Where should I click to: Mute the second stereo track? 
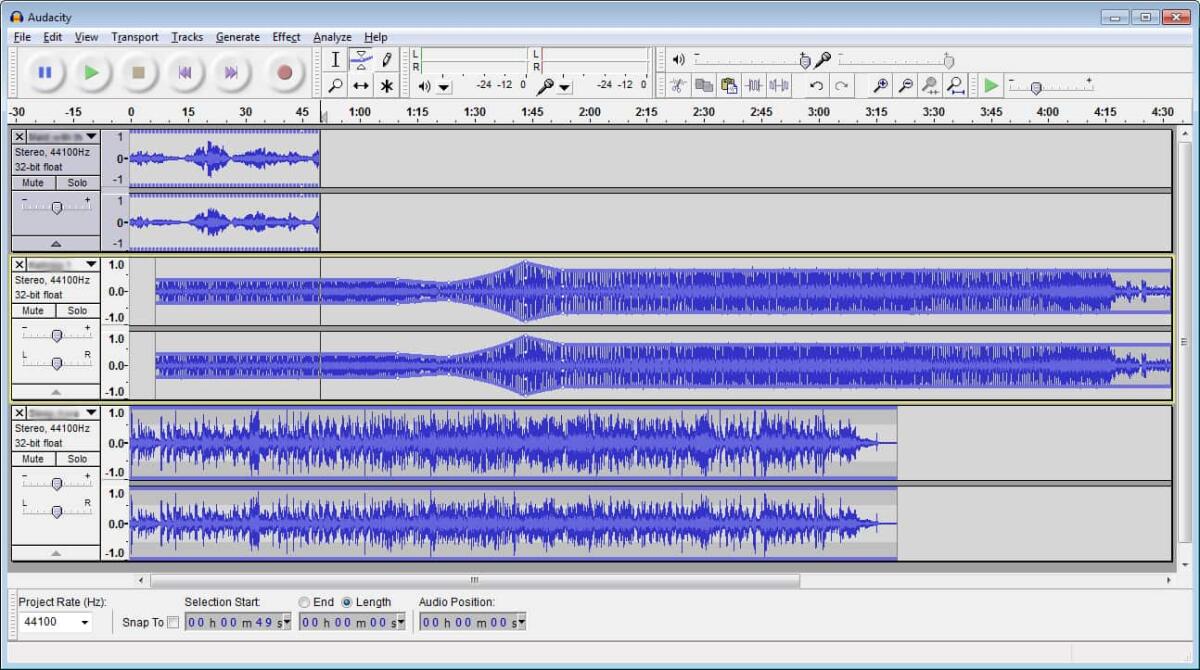click(x=33, y=311)
